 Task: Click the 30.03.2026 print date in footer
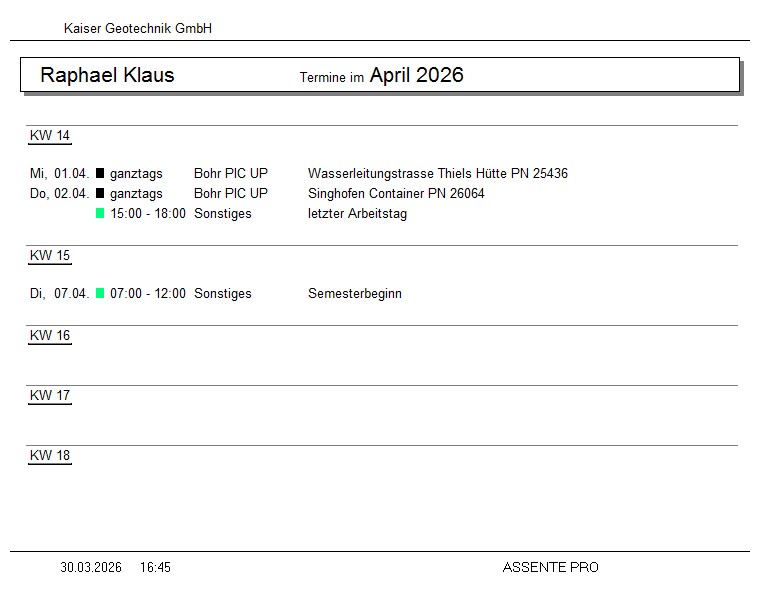pyautogui.click(x=91, y=568)
